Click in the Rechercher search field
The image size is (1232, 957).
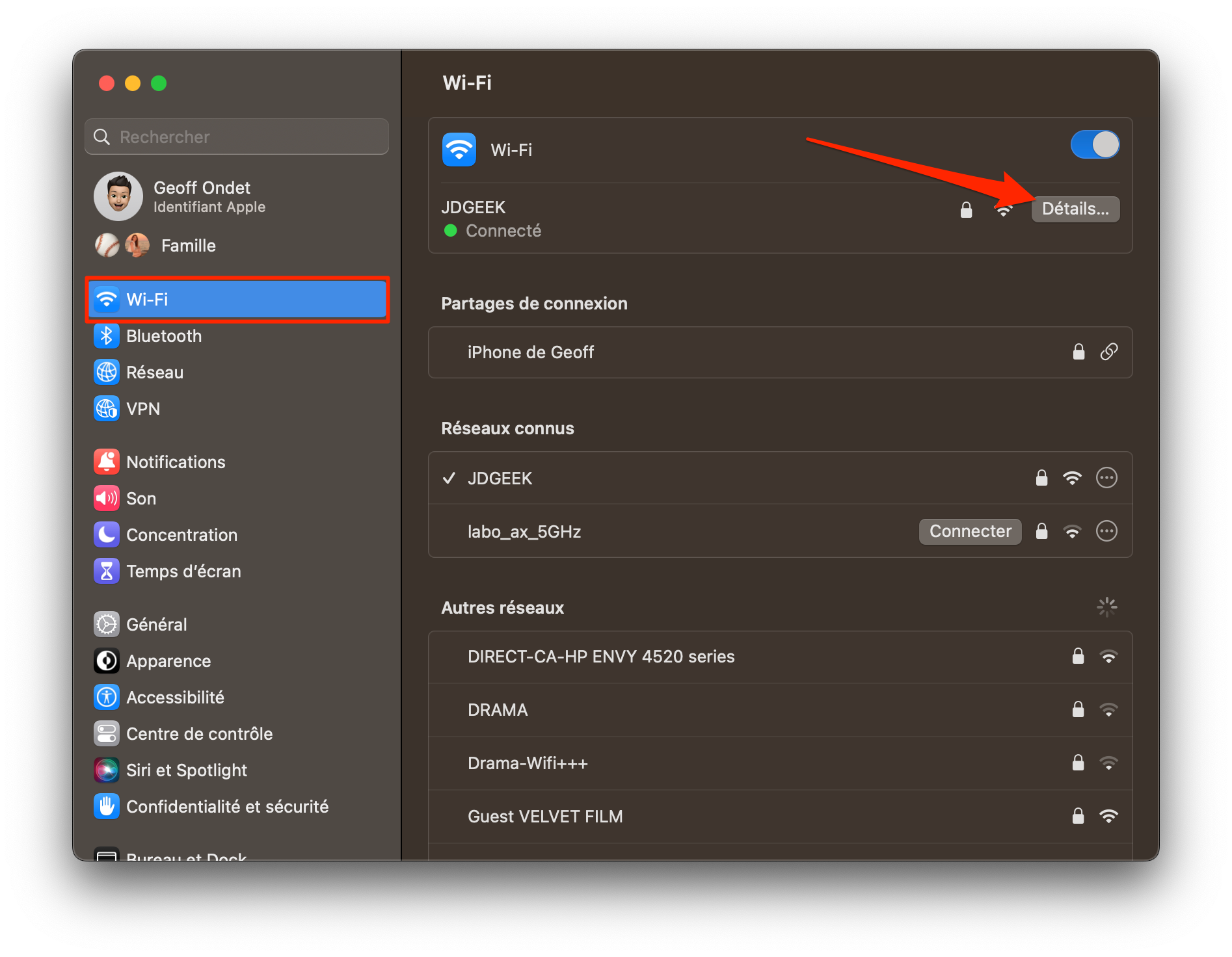(237, 137)
